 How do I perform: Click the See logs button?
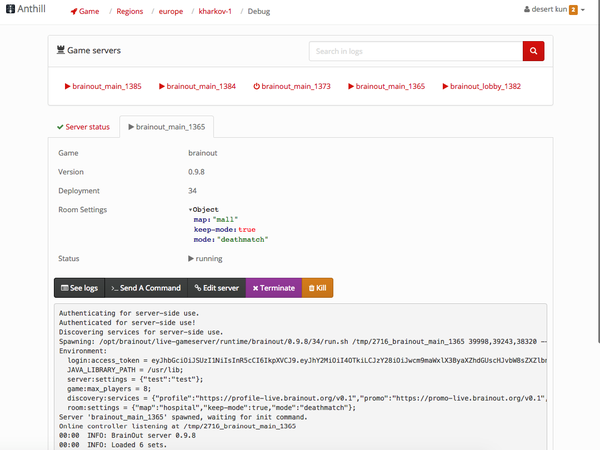[x=78, y=287]
